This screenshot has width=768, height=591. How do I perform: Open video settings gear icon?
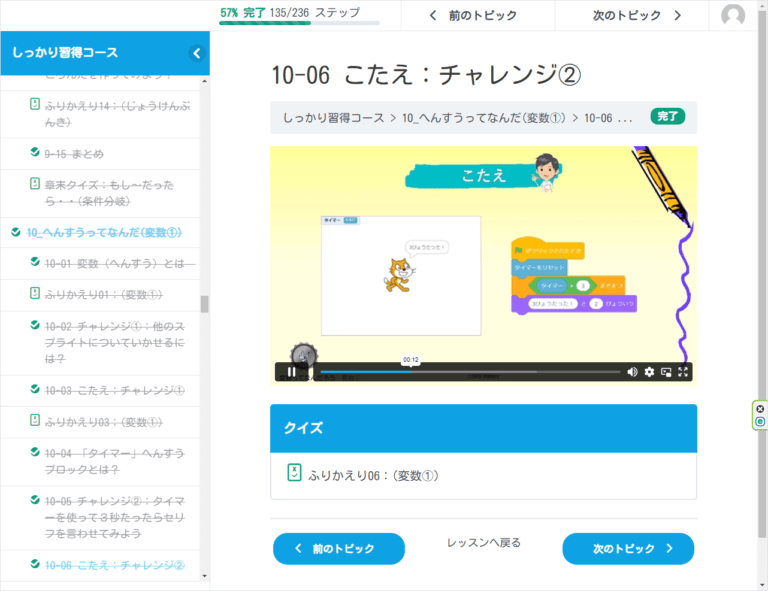[x=649, y=372]
